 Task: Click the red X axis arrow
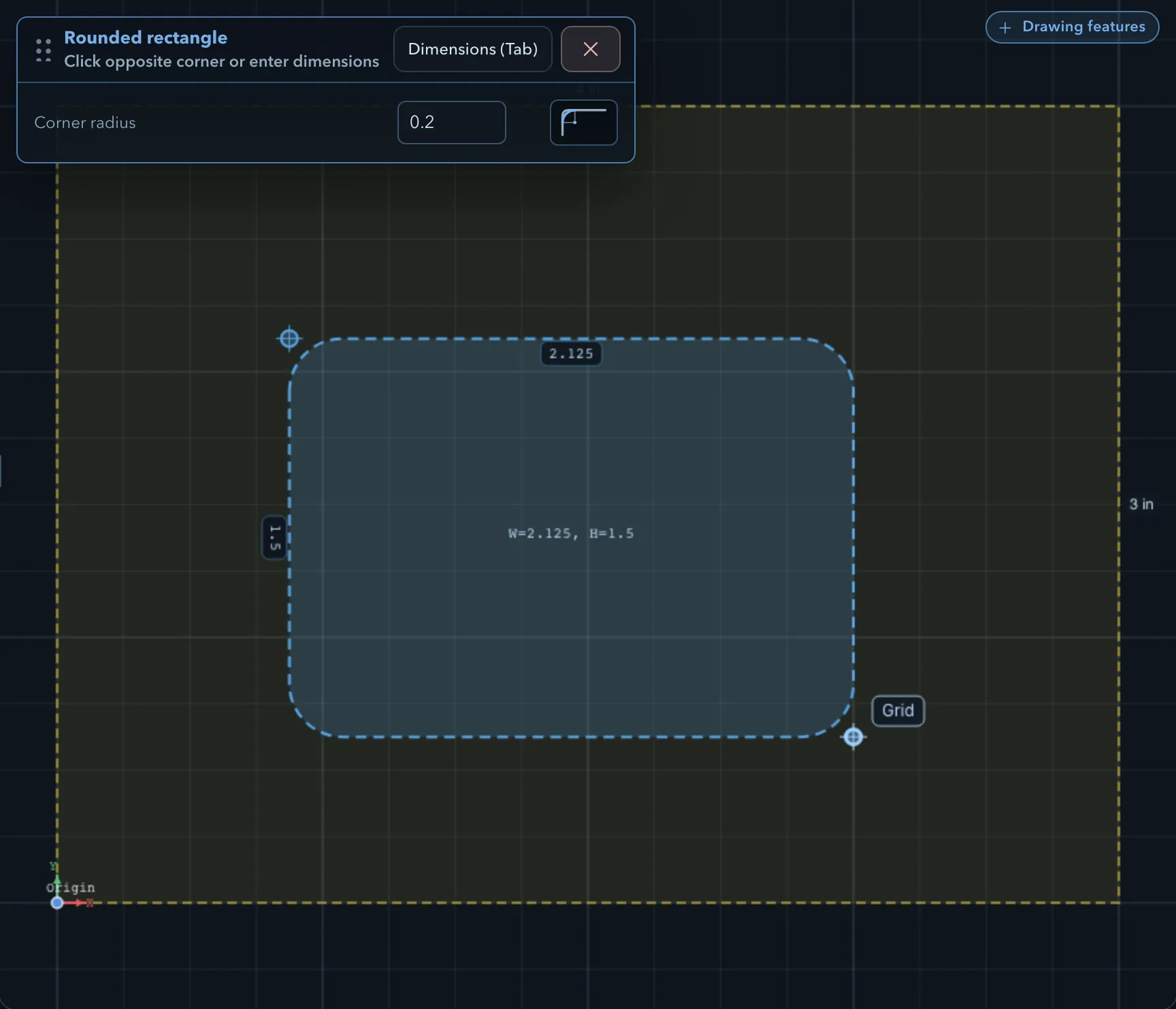tap(78, 903)
